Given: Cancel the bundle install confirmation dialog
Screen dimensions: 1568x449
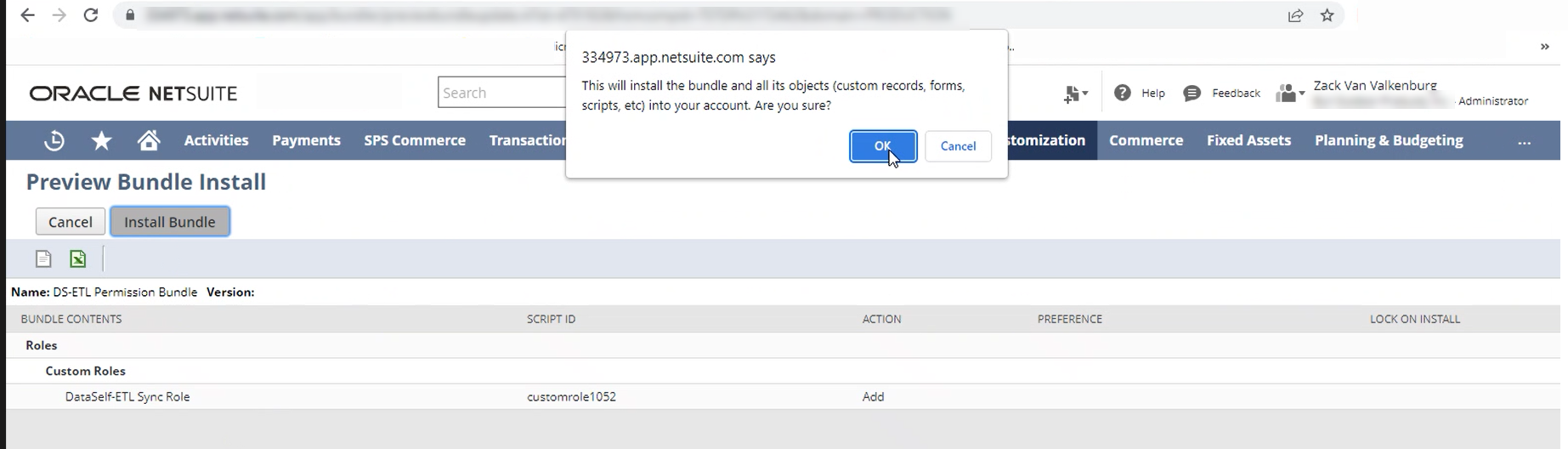Looking at the screenshot, I should point(957,146).
